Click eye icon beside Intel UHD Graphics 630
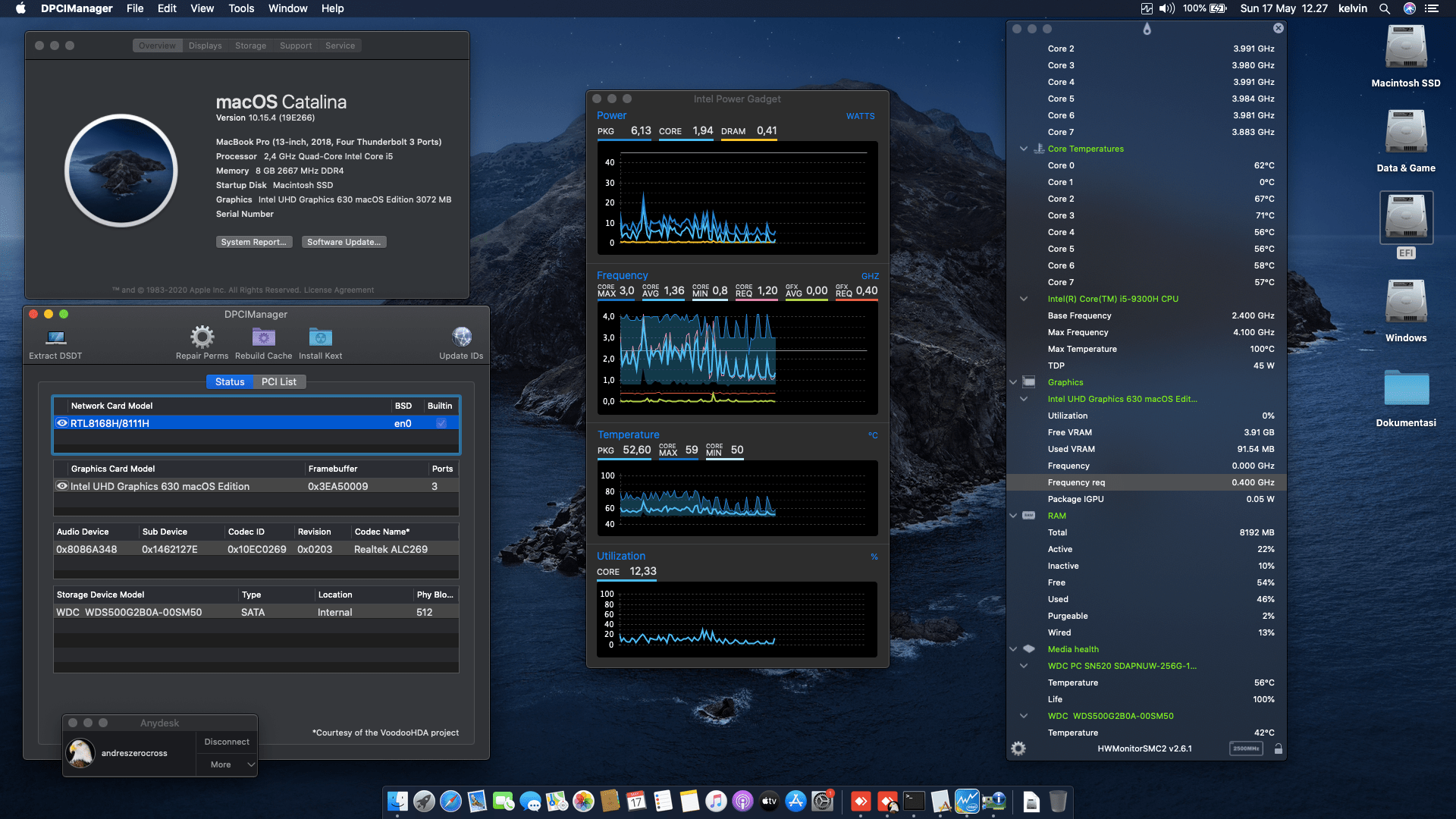The width and height of the screenshot is (1456, 819). 62,486
